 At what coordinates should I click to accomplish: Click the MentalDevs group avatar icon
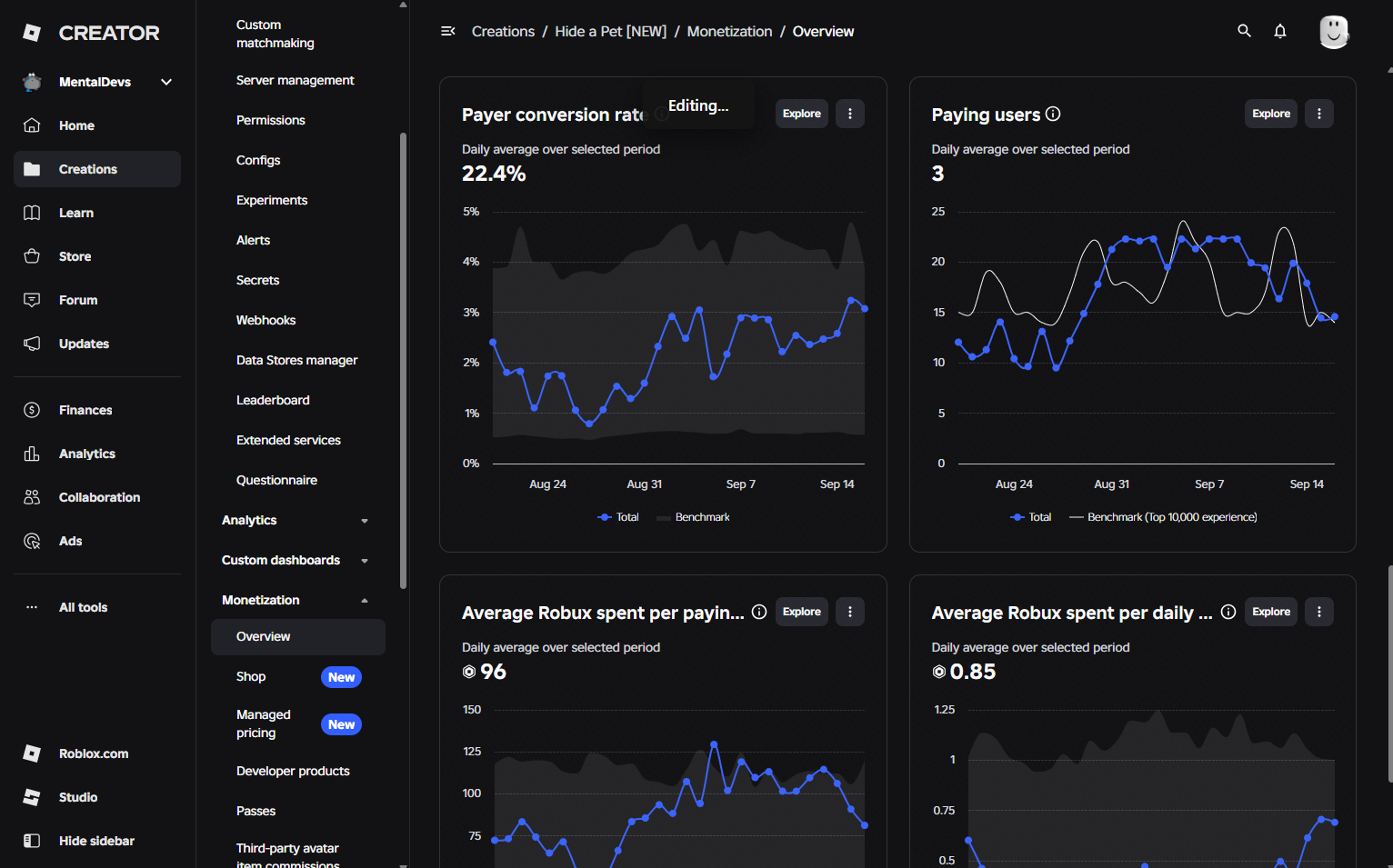click(32, 82)
